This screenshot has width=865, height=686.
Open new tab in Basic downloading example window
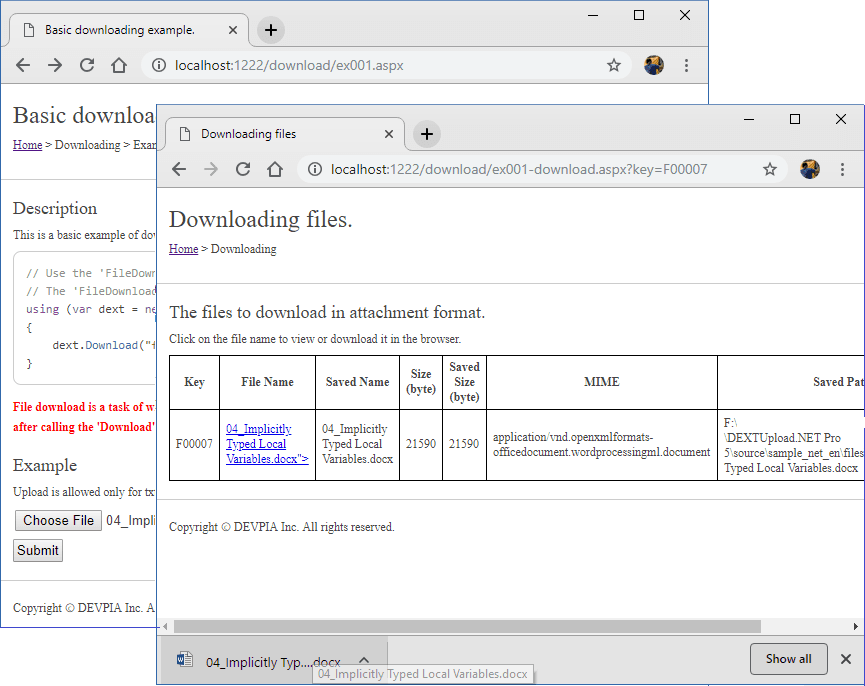(271, 30)
